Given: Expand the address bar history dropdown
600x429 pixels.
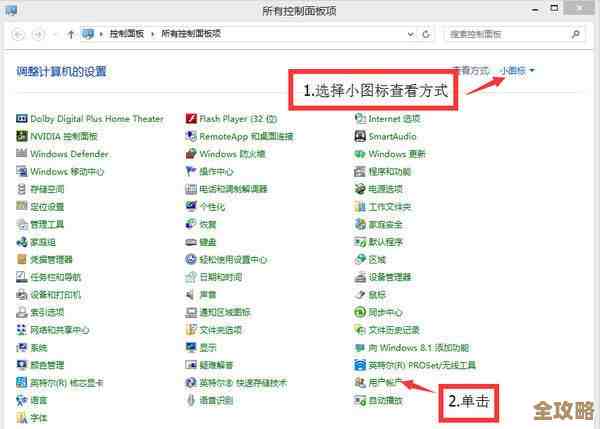Looking at the screenshot, I should tap(411, 34).
